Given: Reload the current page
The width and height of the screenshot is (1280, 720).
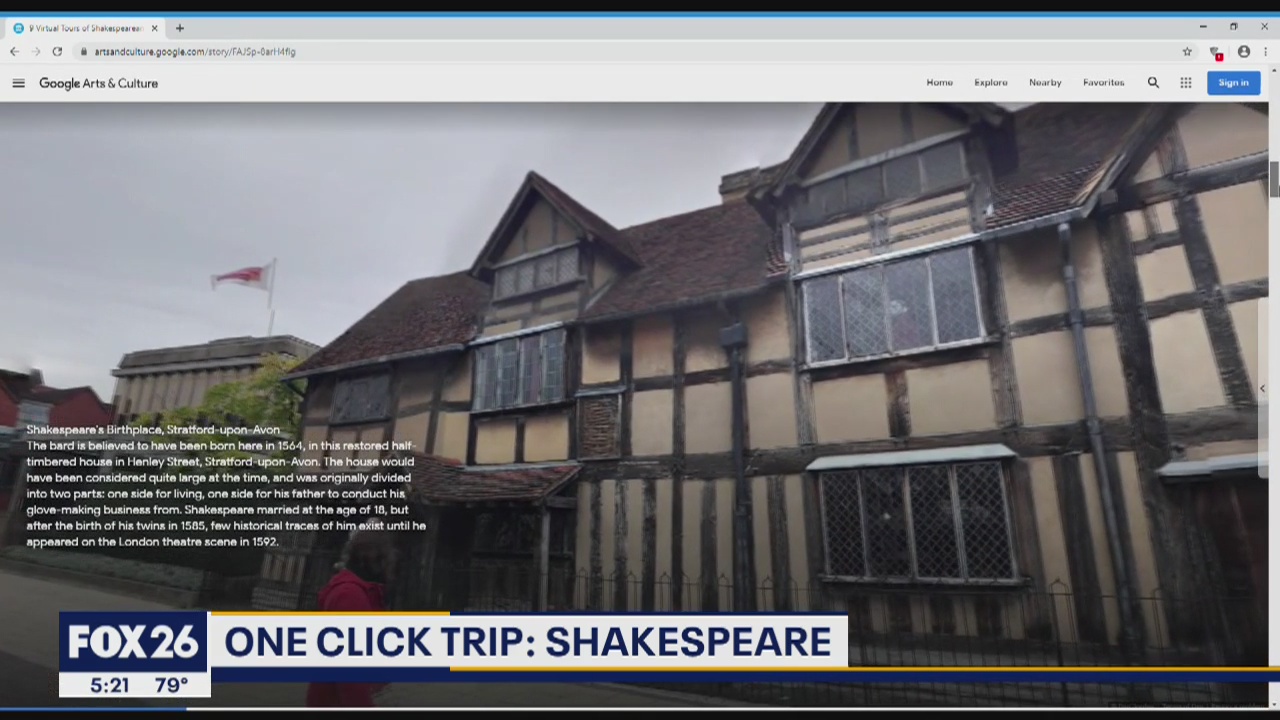Looking at the screenshot, I should (57, 51).
